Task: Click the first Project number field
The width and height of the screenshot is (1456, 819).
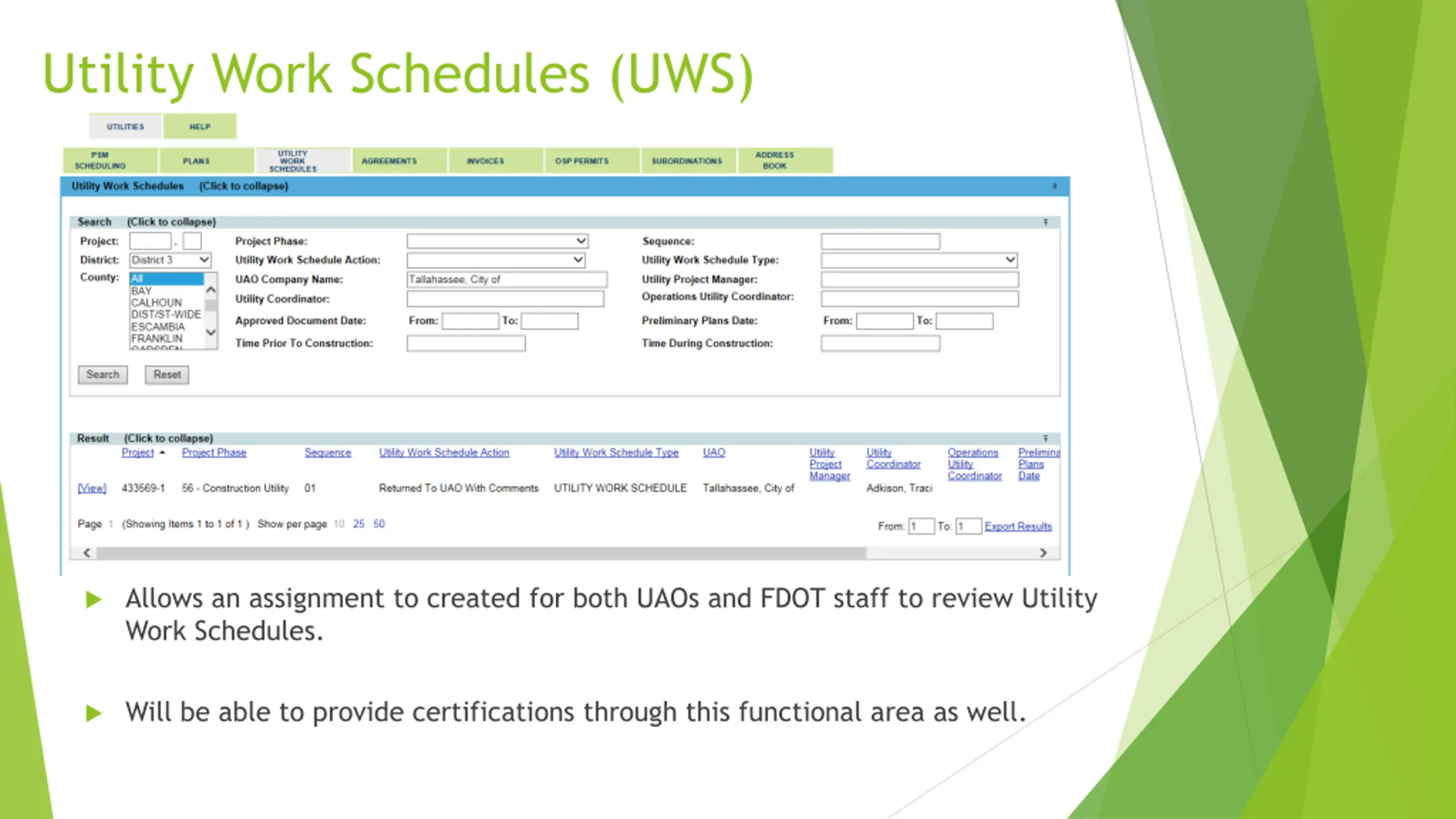Action: [150, 241]
